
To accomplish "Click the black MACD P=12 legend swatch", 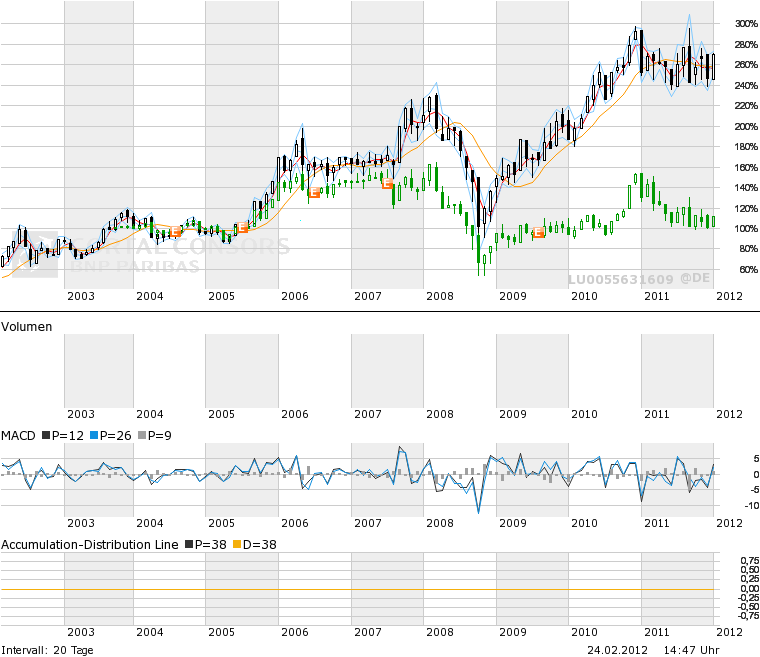I will [x=44, y=435].
